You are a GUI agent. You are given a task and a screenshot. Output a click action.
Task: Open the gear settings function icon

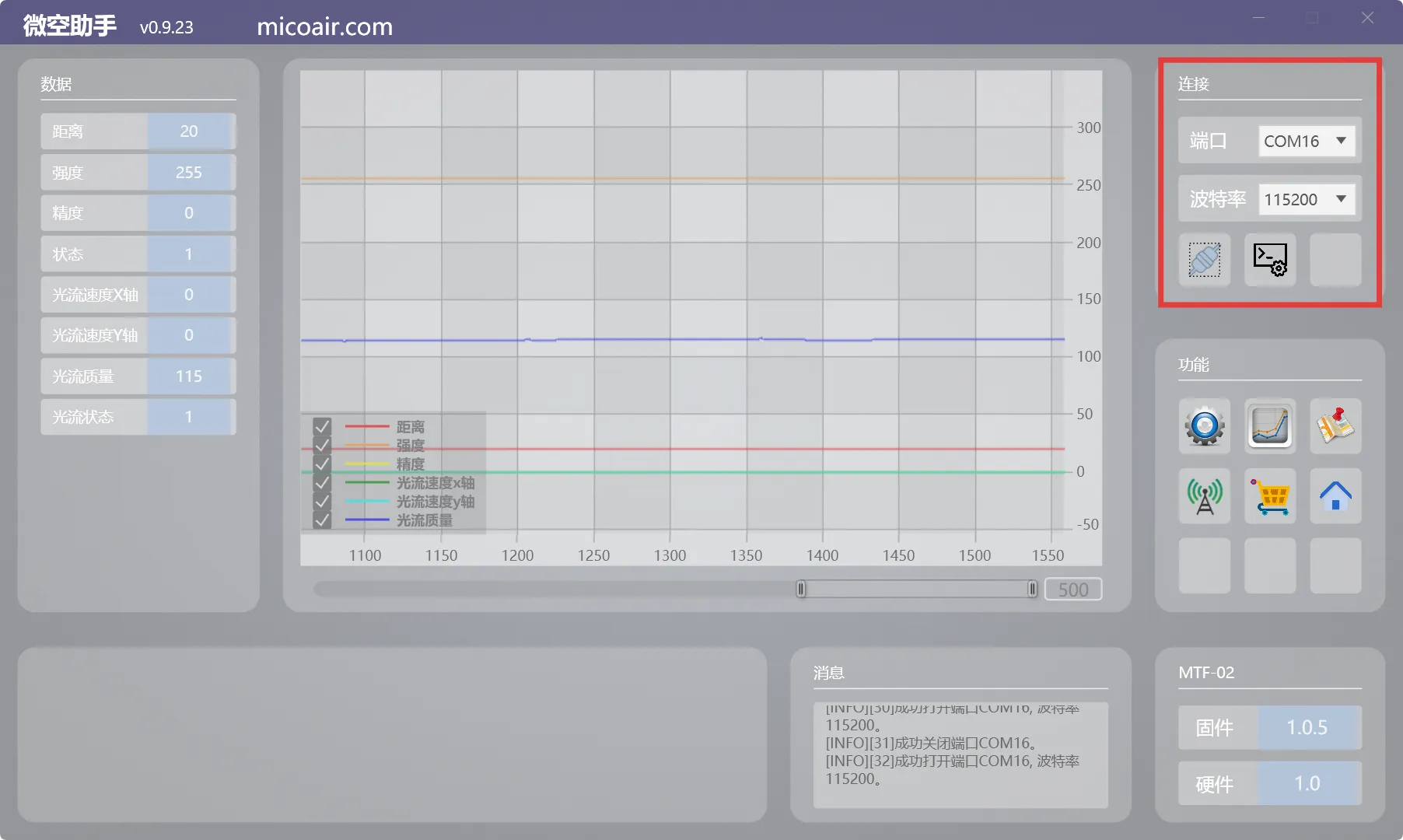click(x=1204, y=426)
